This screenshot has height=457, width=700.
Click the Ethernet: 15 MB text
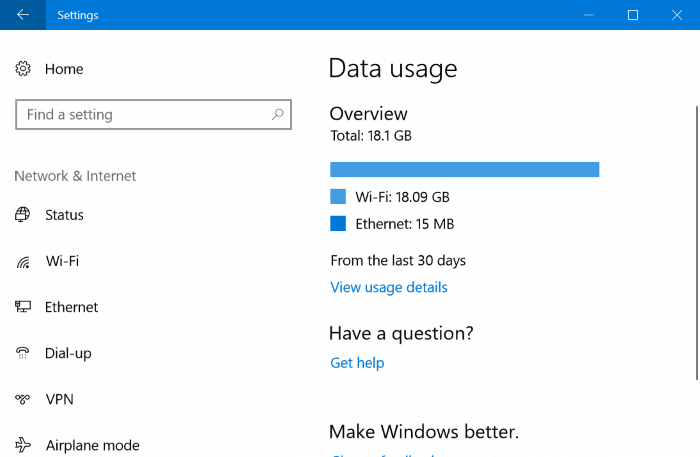coord(404,224)
